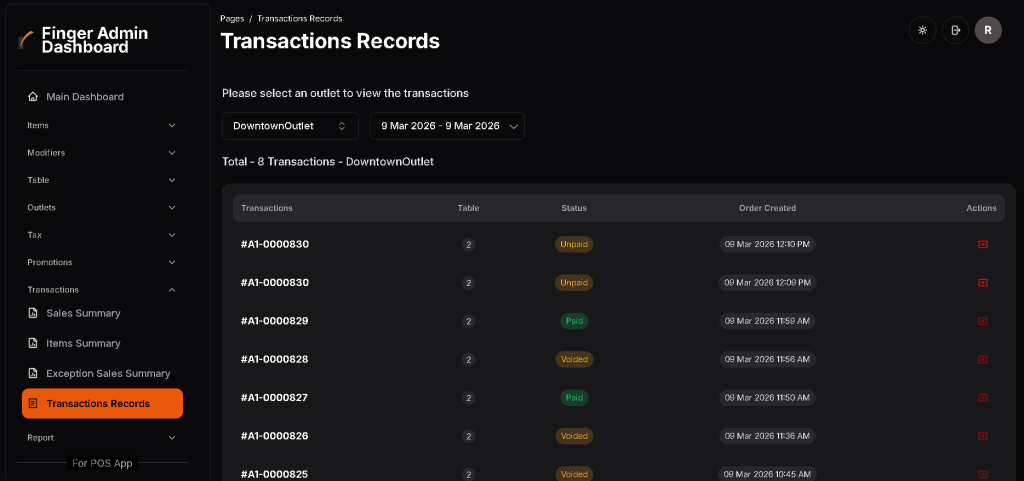Image resolution: width=1024 pixels, height=481 pixels.
Task: Expand the Promotions sidebar section
Action: [101, 262]
